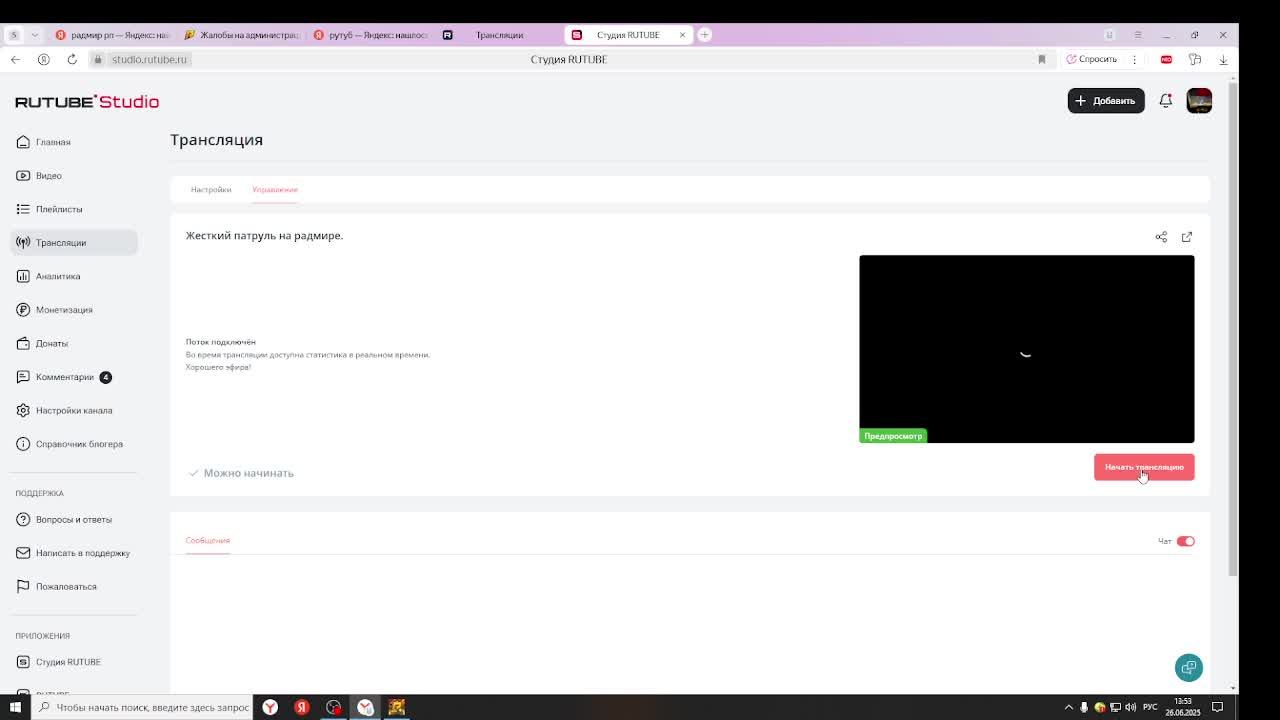Click the page vertical scrollbar

1233,330
